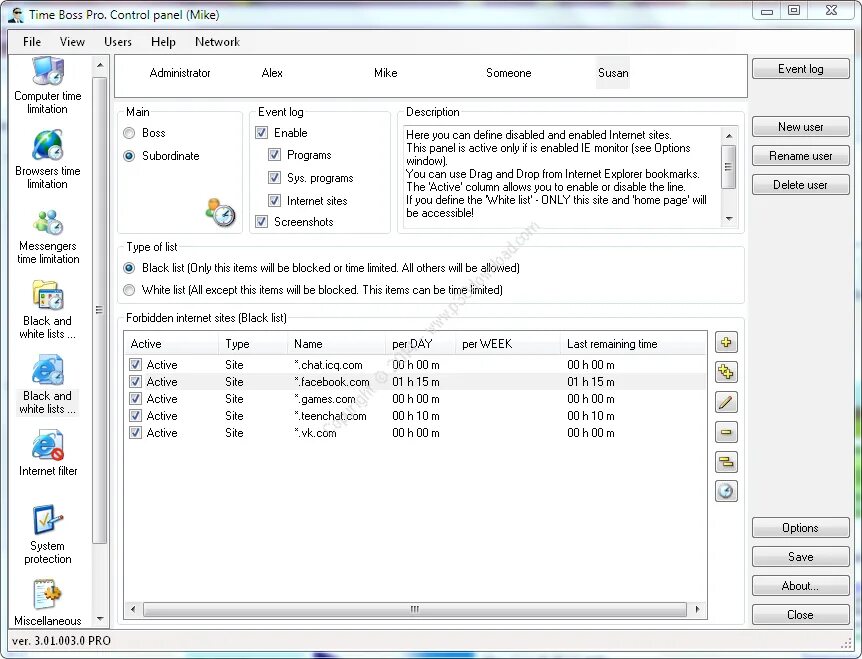Select *.facebook.com 01 h 15 m per-day cell

click(416, 381)
